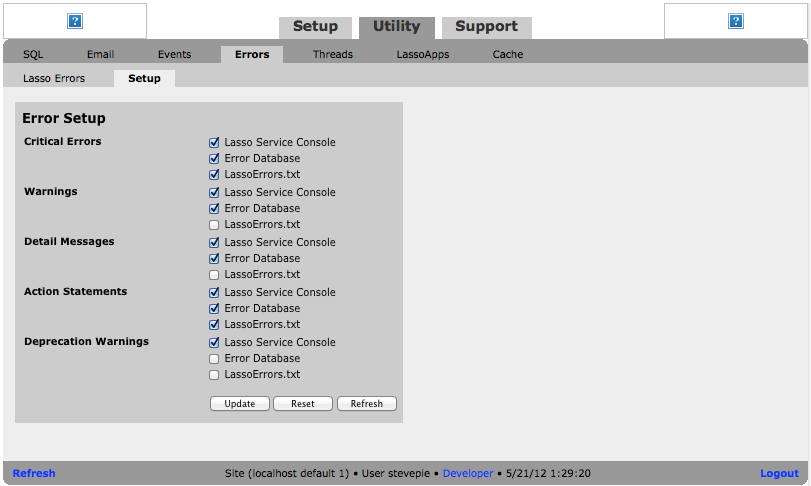This screenshot has height=486, width=811.
Task: Open the LassoApps tab
Action: [422, 55]
